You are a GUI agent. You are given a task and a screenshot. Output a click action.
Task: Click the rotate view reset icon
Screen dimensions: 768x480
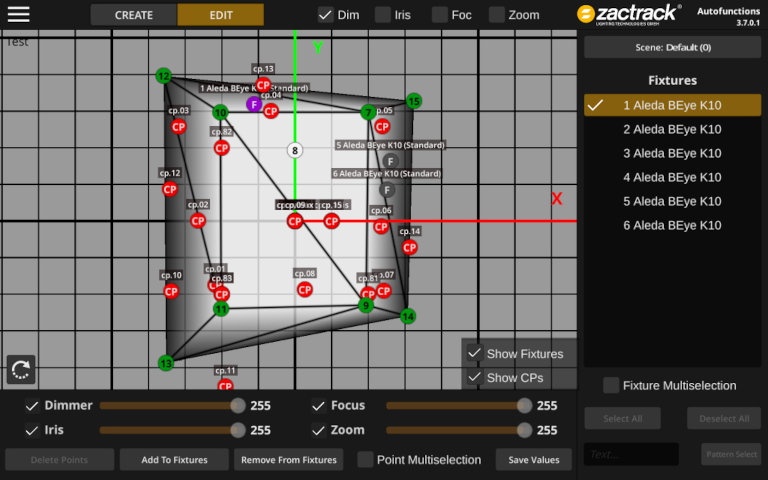(x=21, y=369)
